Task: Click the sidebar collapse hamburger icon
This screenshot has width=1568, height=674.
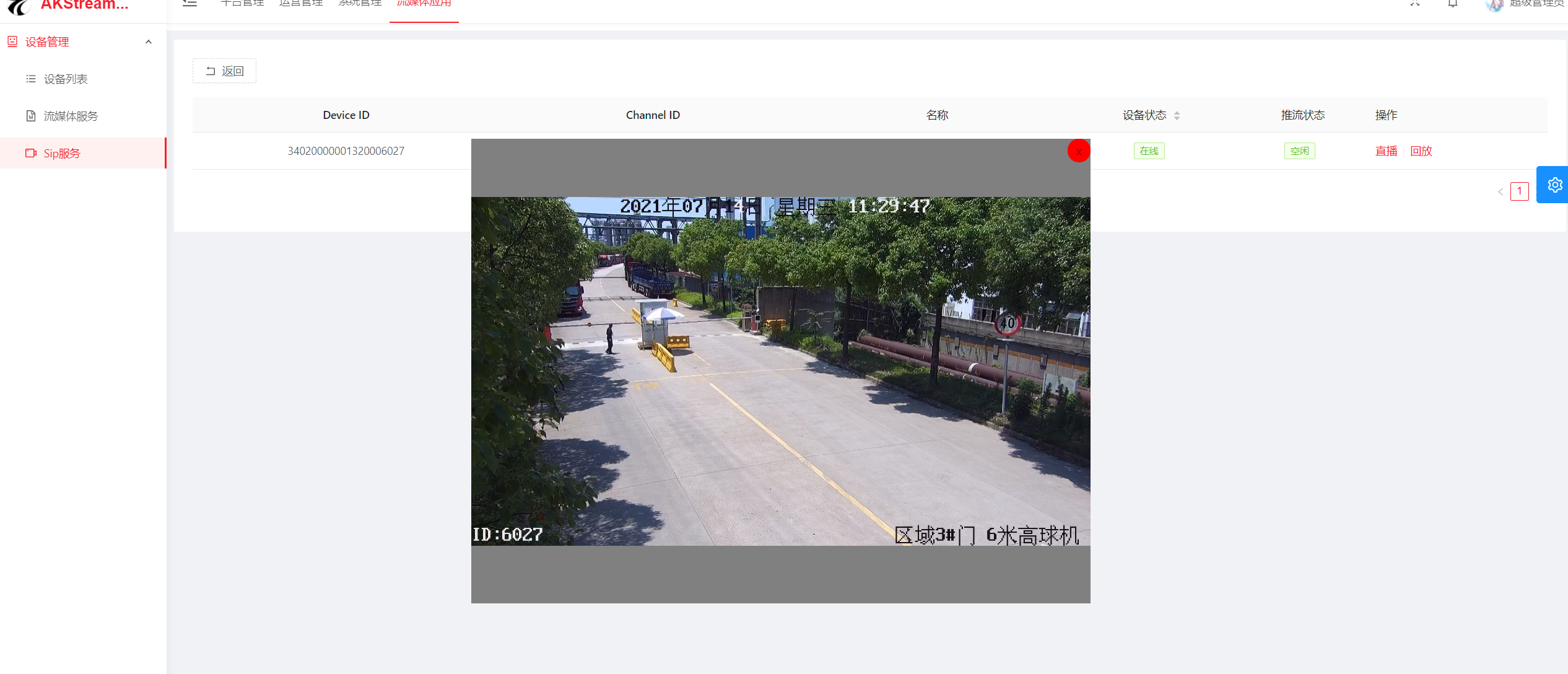Action: 189,4
